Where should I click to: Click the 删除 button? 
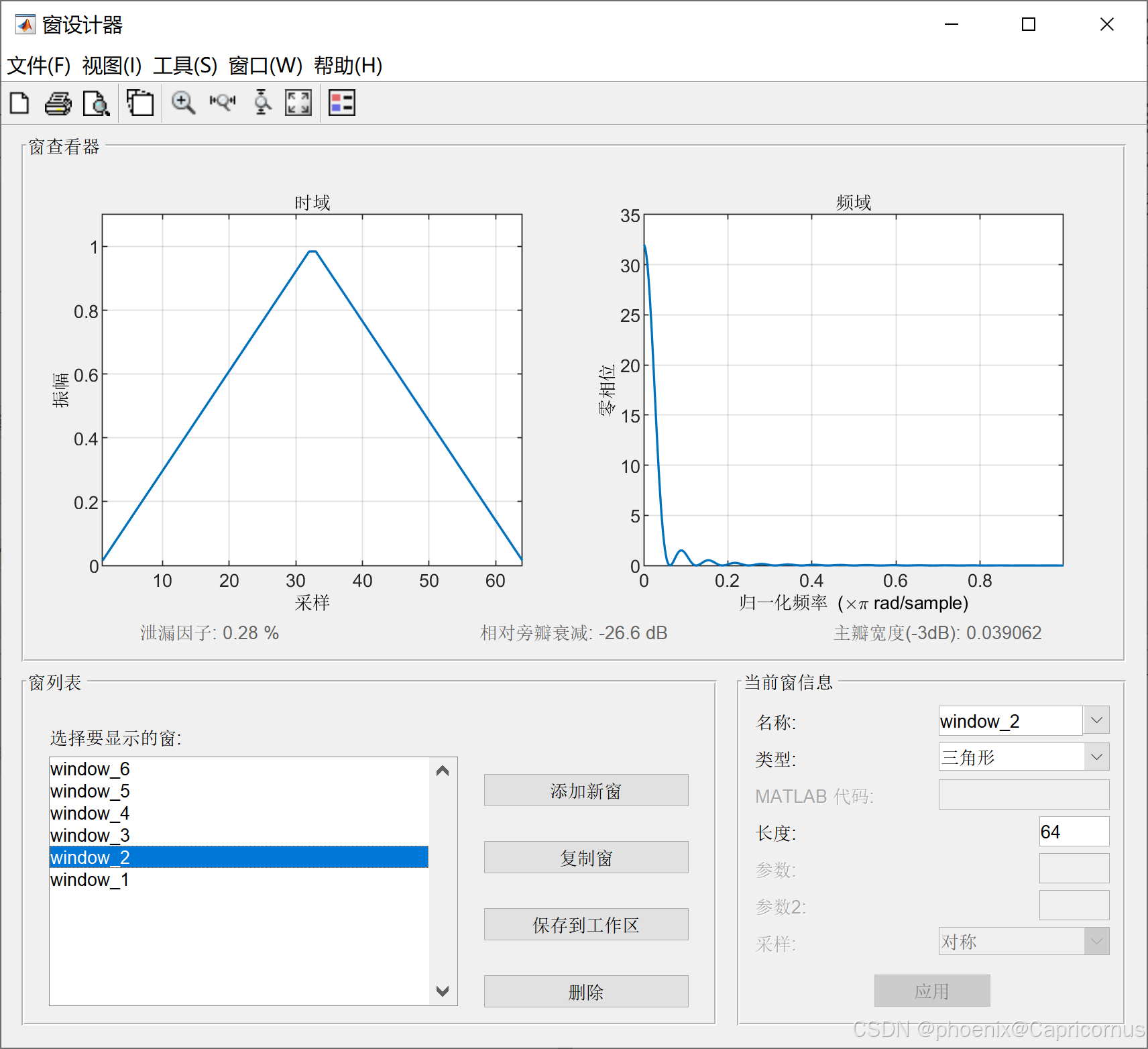586,992
